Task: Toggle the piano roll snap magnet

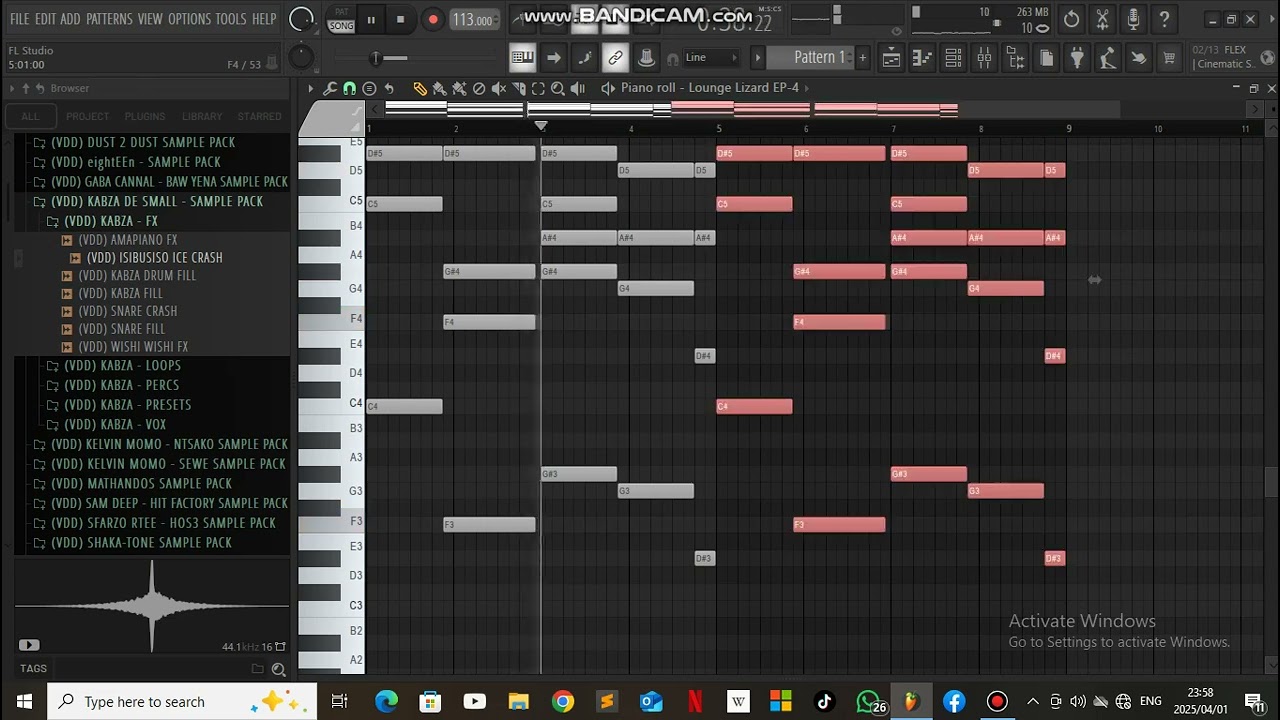Action: pos(349,89)
